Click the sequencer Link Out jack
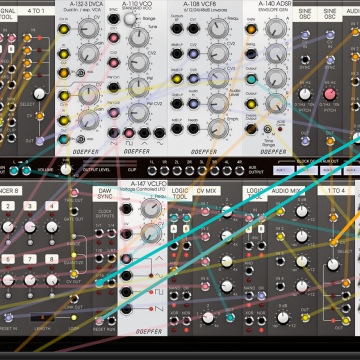The height and width of the screenshot is (360, 360). coord(74,298)
